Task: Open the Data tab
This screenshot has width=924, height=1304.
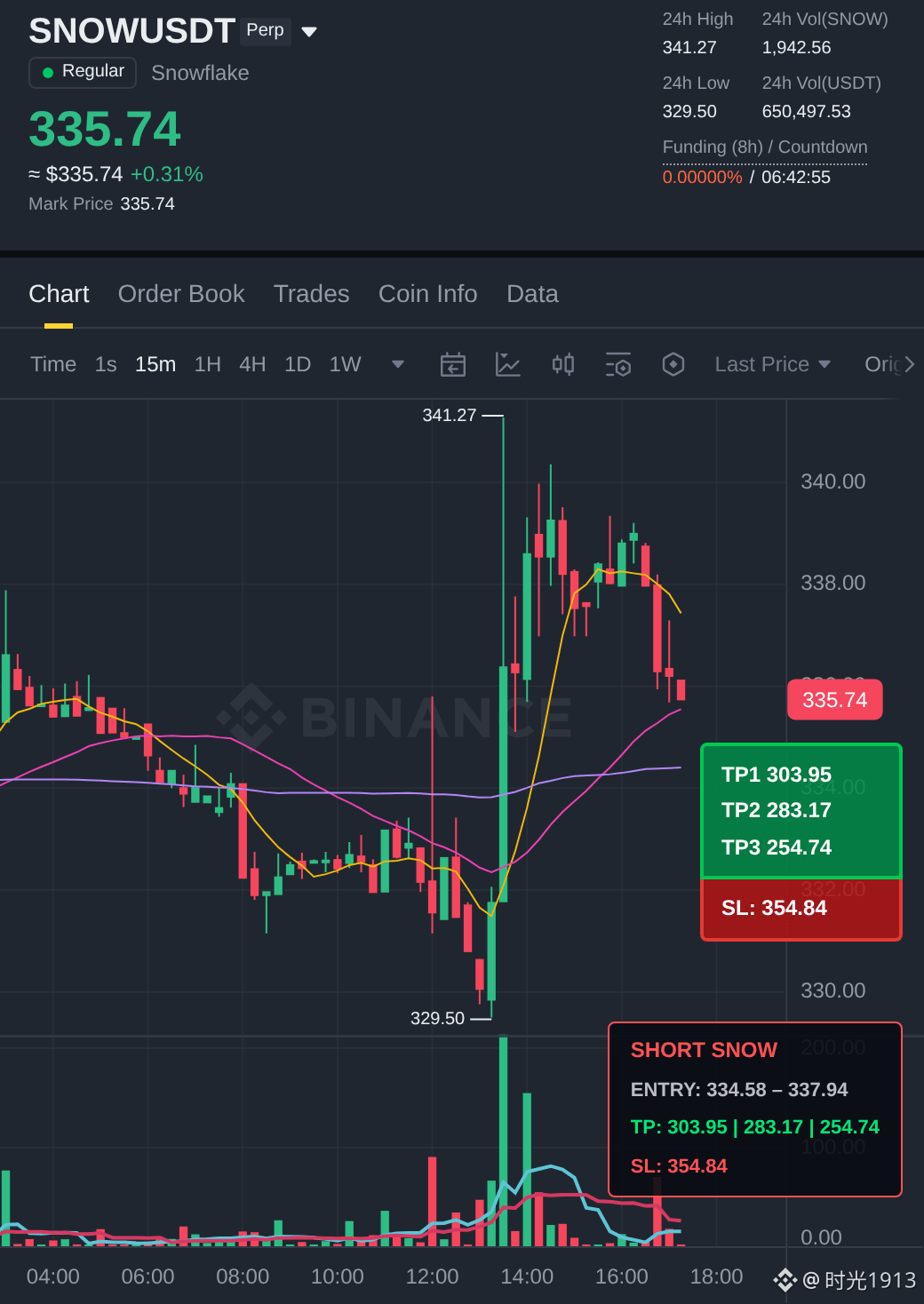Action: point(532,294)
